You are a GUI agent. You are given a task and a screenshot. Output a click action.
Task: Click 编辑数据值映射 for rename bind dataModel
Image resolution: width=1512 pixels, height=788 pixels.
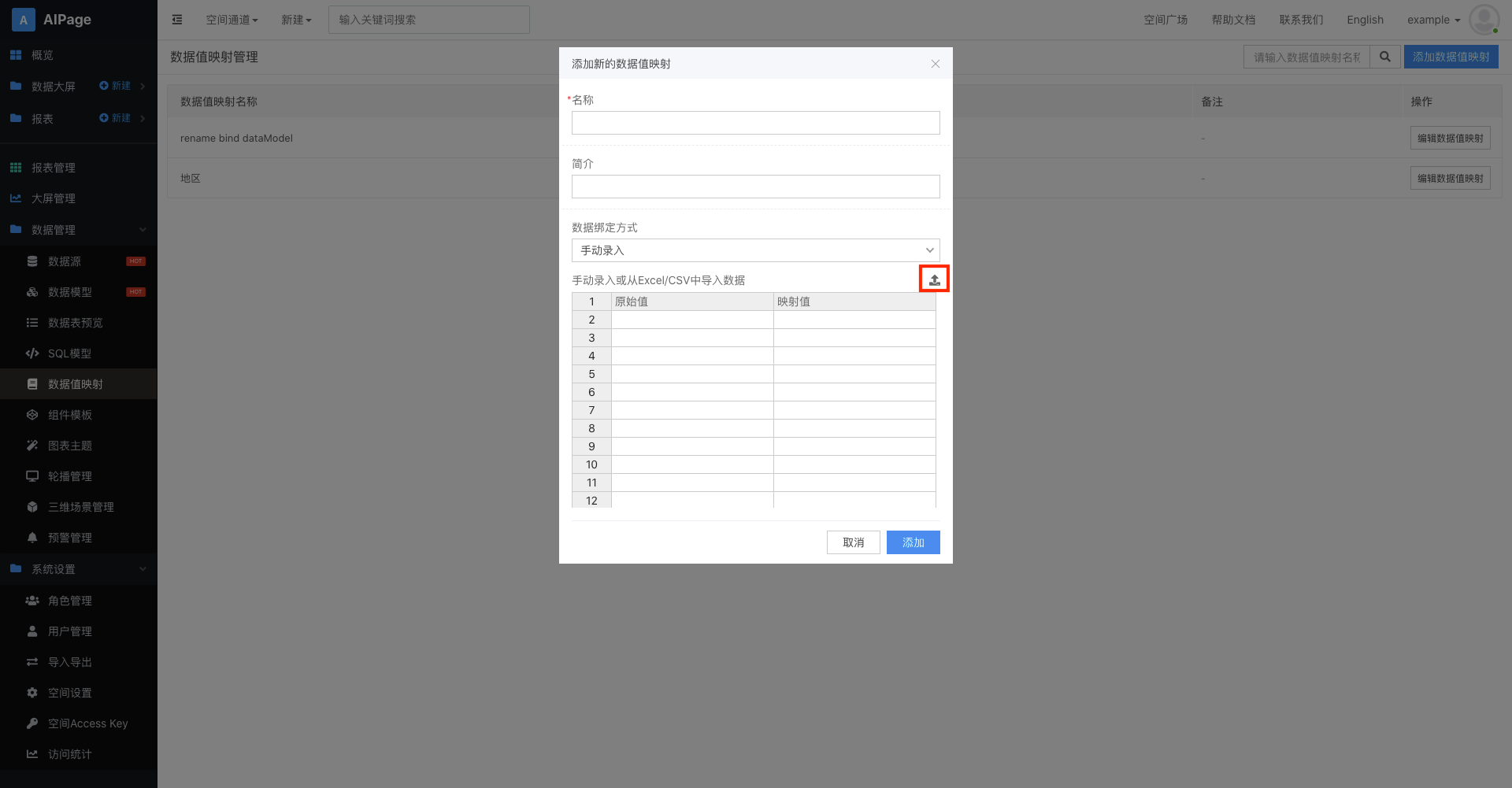click(x=1451, y=138)
